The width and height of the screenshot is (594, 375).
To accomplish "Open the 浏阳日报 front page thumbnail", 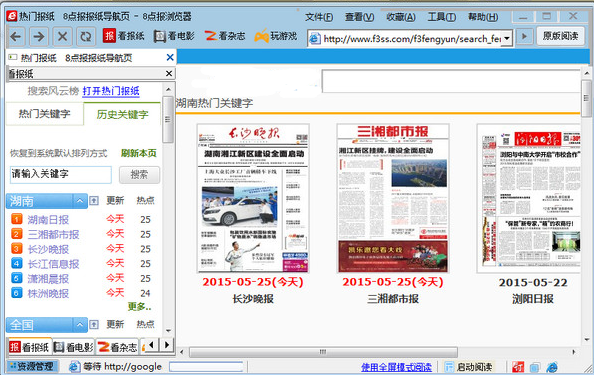I will pos(528,198).
